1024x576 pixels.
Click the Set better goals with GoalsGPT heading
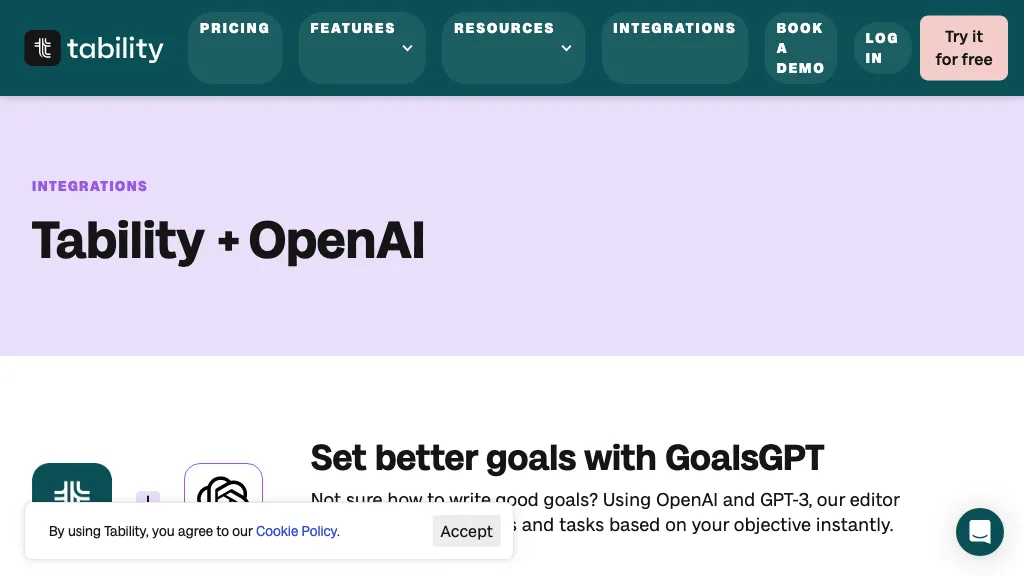pyautogui.click(x=567, y=458)
